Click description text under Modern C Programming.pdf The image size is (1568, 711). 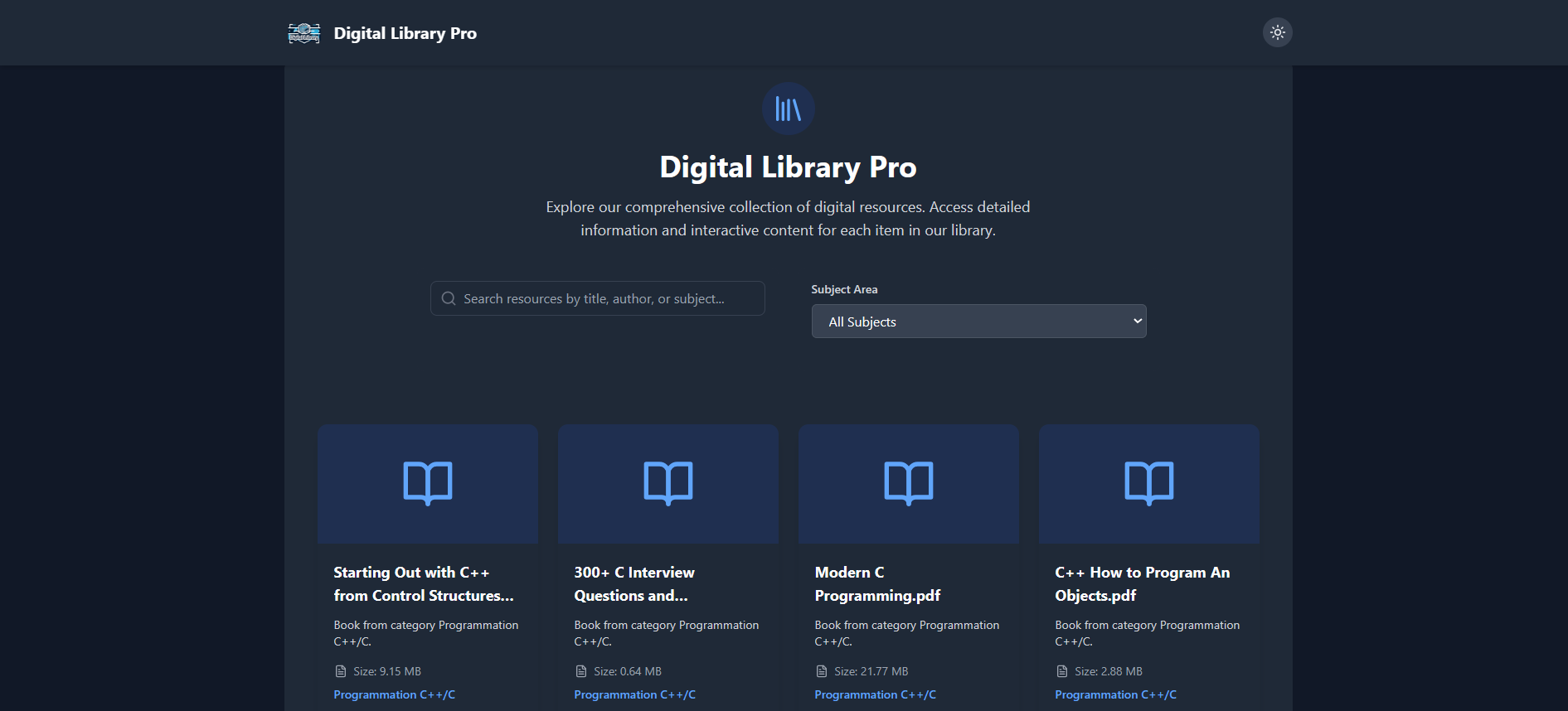(906, 633)
